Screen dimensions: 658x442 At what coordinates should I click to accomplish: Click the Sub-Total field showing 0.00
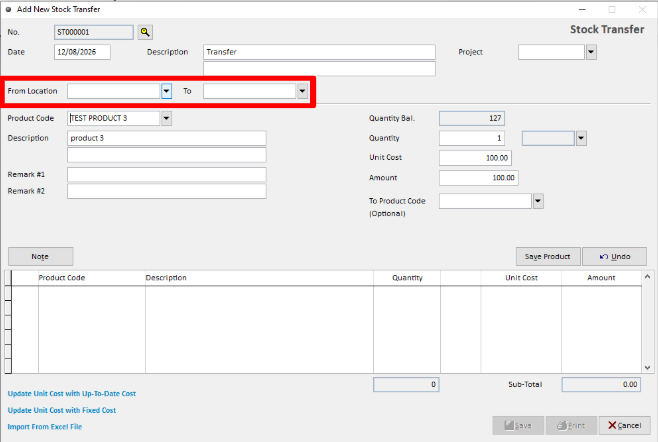pyautogui.click(x=601, y=384)
